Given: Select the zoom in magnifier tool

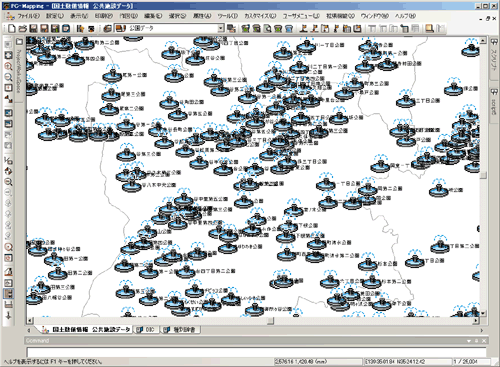Looking at the screenshot, I should pyautogui.click(x=9, y=66).
